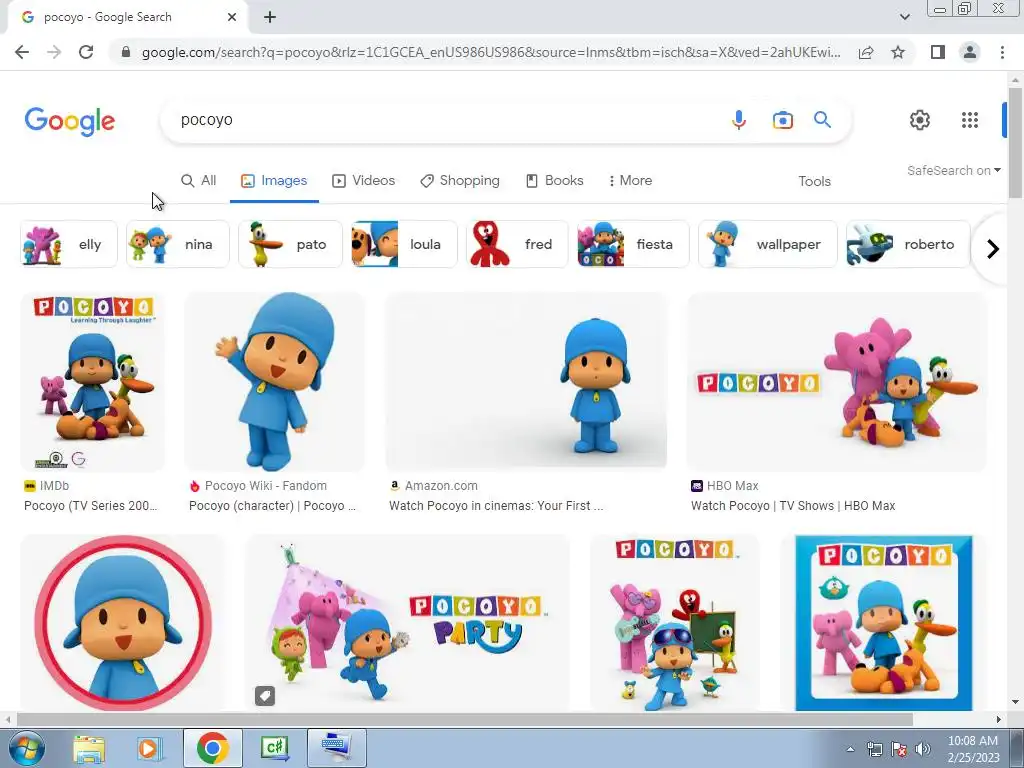Filter images by the elly chip

click(69, 244)
